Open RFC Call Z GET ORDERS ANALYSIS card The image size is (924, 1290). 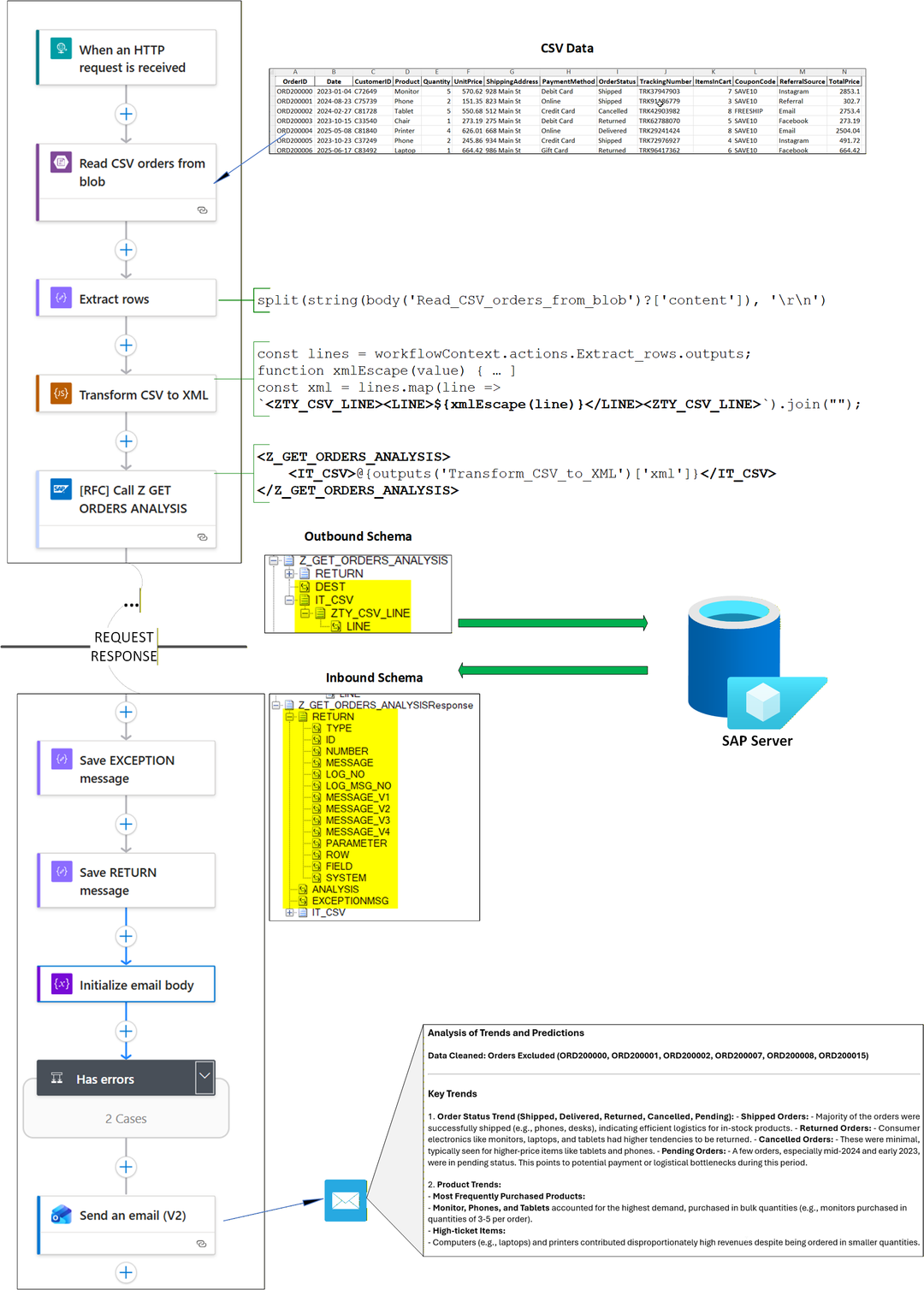click(x=126, y=510)
